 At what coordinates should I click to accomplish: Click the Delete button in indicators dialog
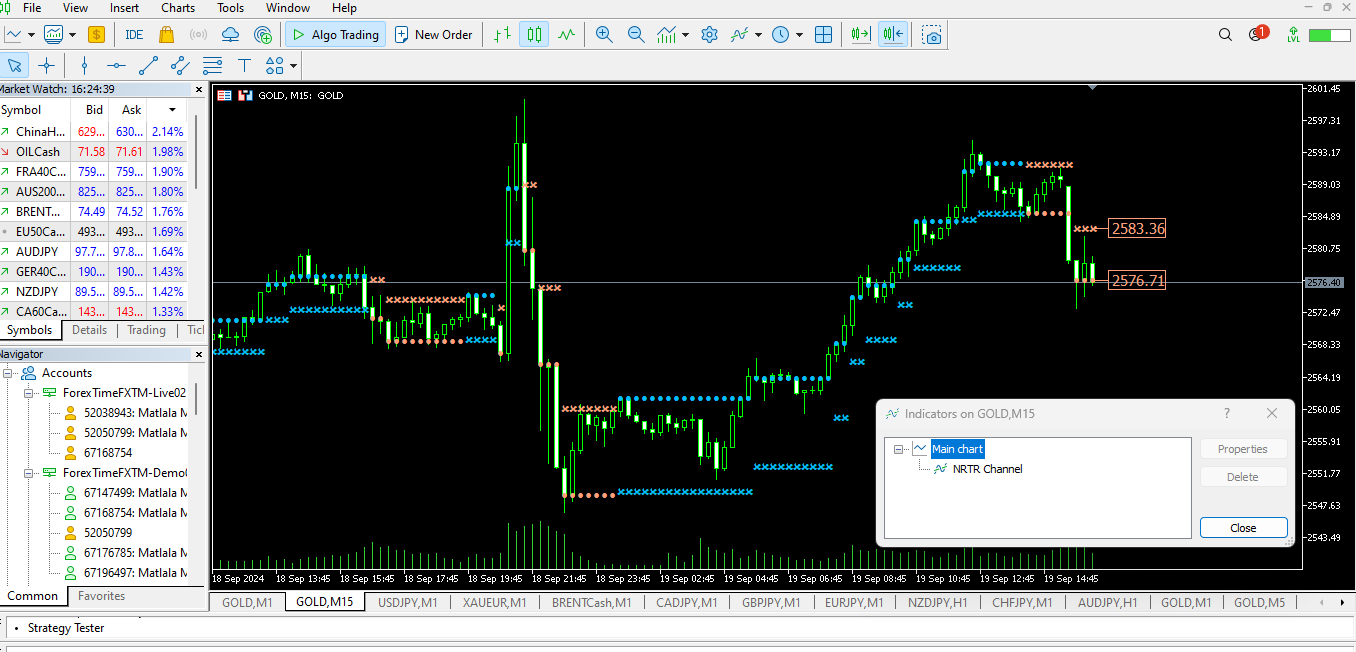(x=1244, y=477)
